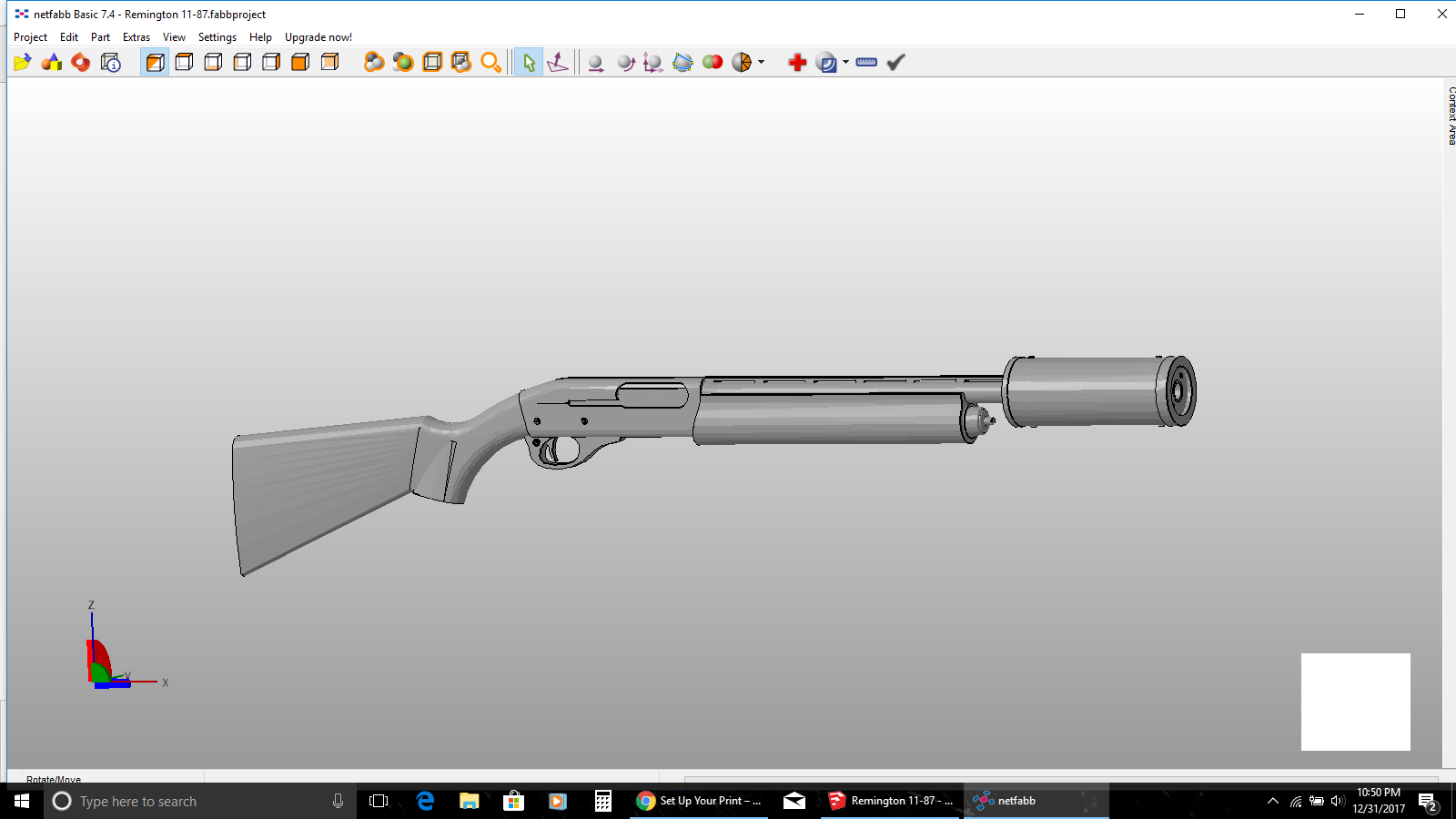Click the blue ruler icon
The width and height of the screenshot is (1456, 819).
click(866, 62)
